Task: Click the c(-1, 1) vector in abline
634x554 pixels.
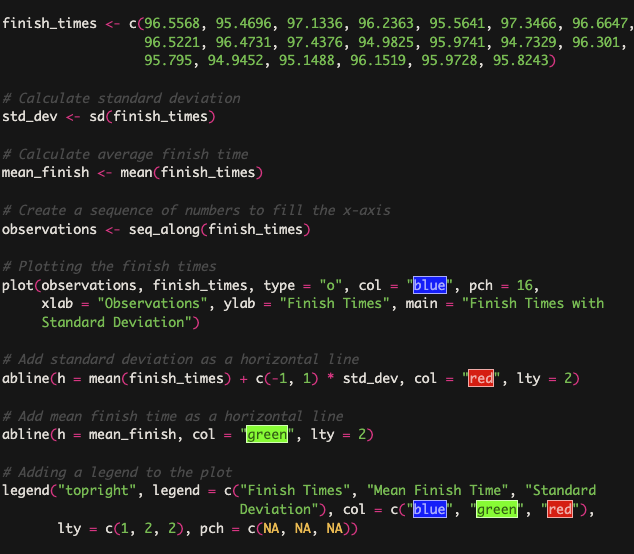Action: 287,378
